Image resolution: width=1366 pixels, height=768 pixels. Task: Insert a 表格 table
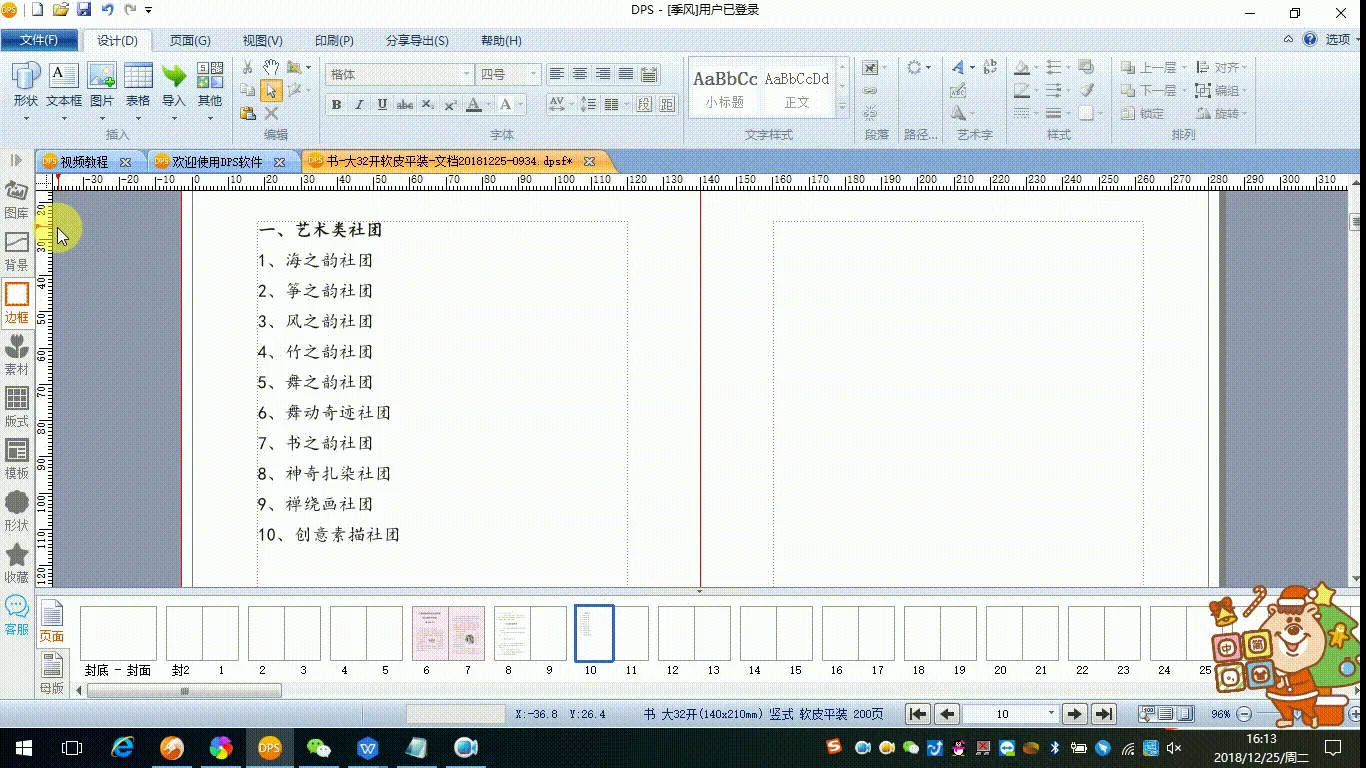coord(138,85)
